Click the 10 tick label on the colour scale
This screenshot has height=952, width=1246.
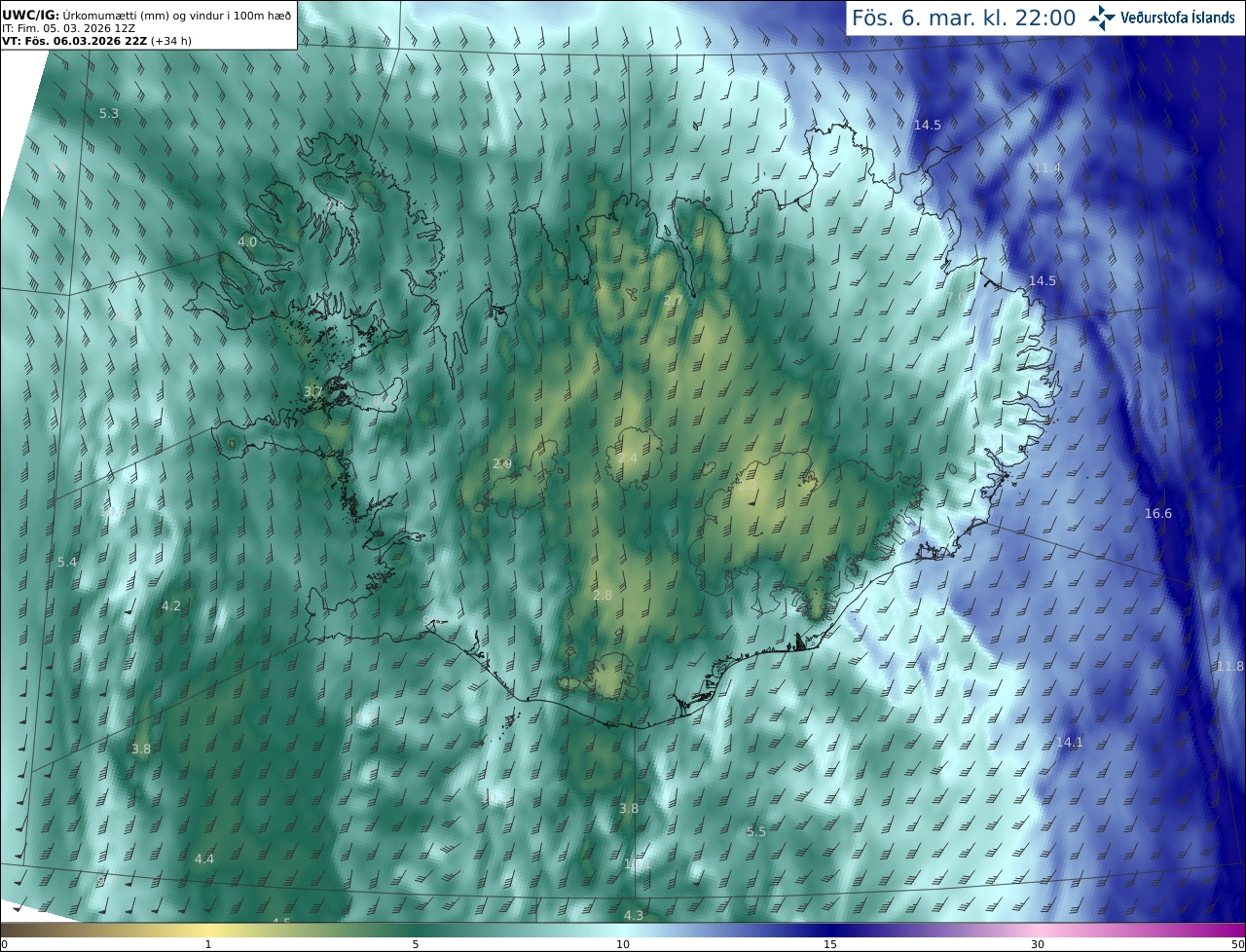pos(623,944)
